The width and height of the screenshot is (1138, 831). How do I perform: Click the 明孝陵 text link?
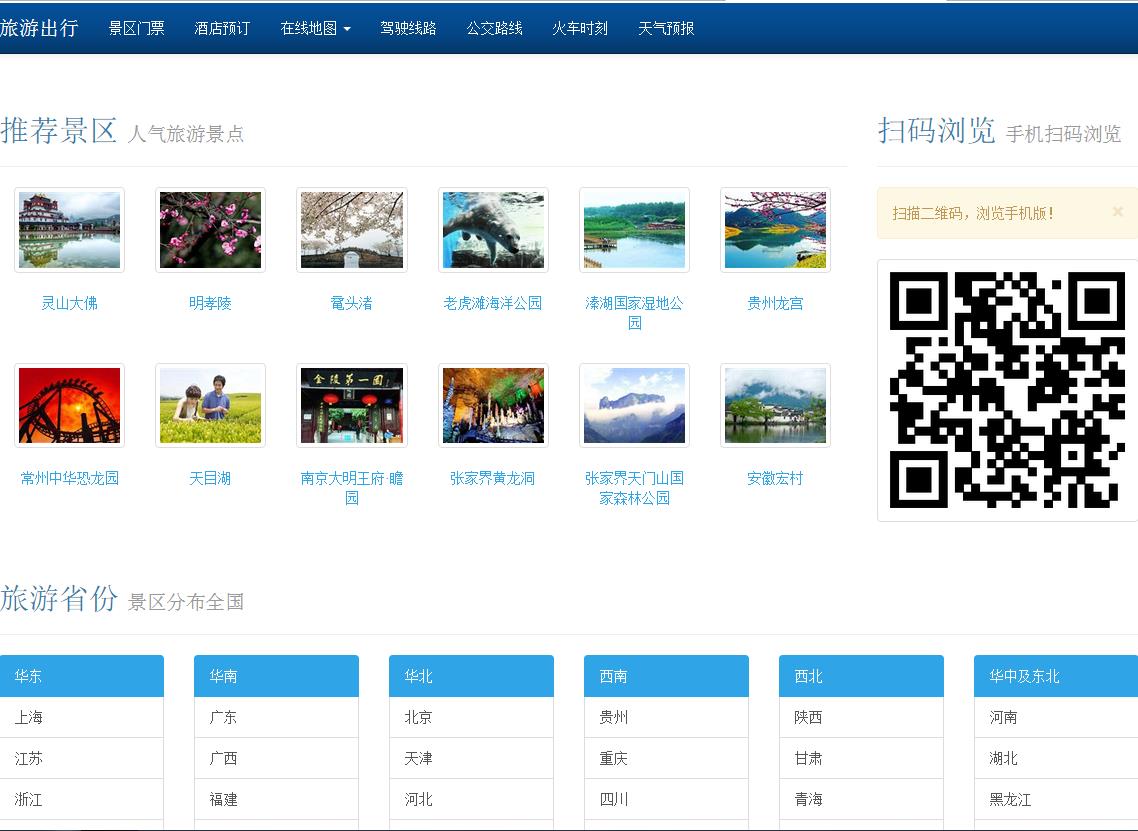pyautogui.click(x=210, y=303)
